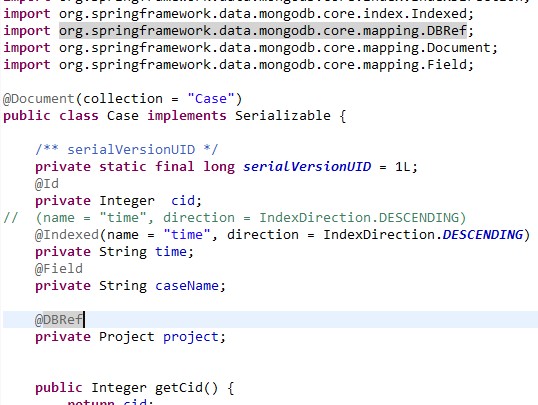
Task: Click the Project type name
Action: tap(127, 337)
